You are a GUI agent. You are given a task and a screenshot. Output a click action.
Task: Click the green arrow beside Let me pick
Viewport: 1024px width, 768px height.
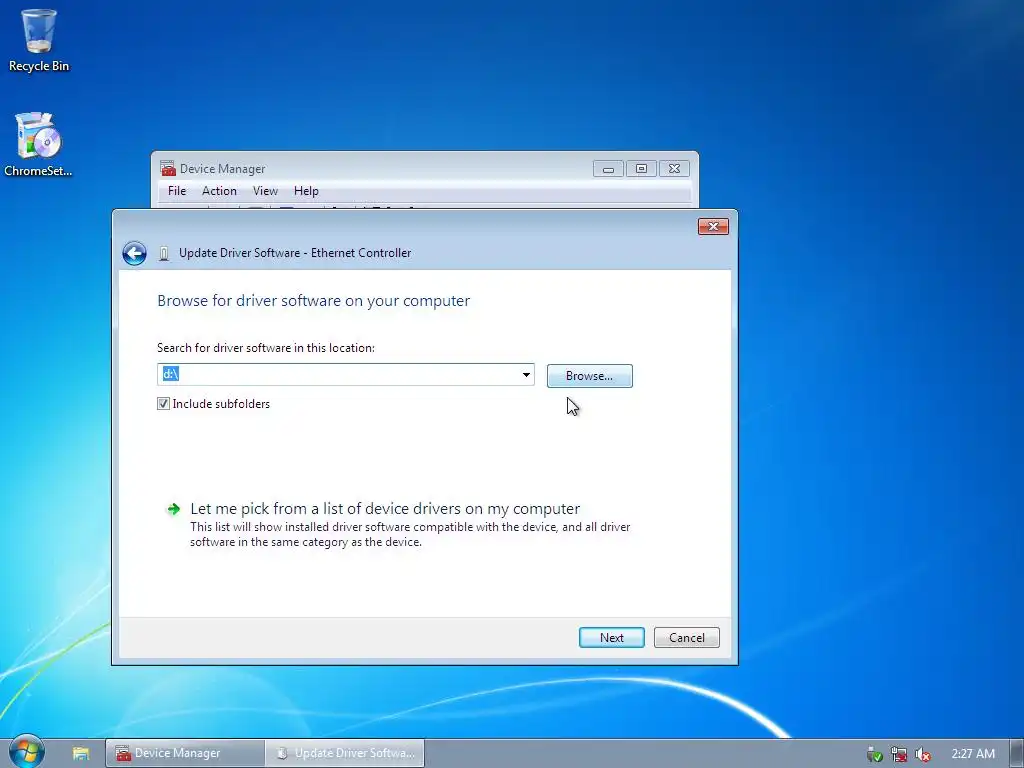[x=174, y=509]
